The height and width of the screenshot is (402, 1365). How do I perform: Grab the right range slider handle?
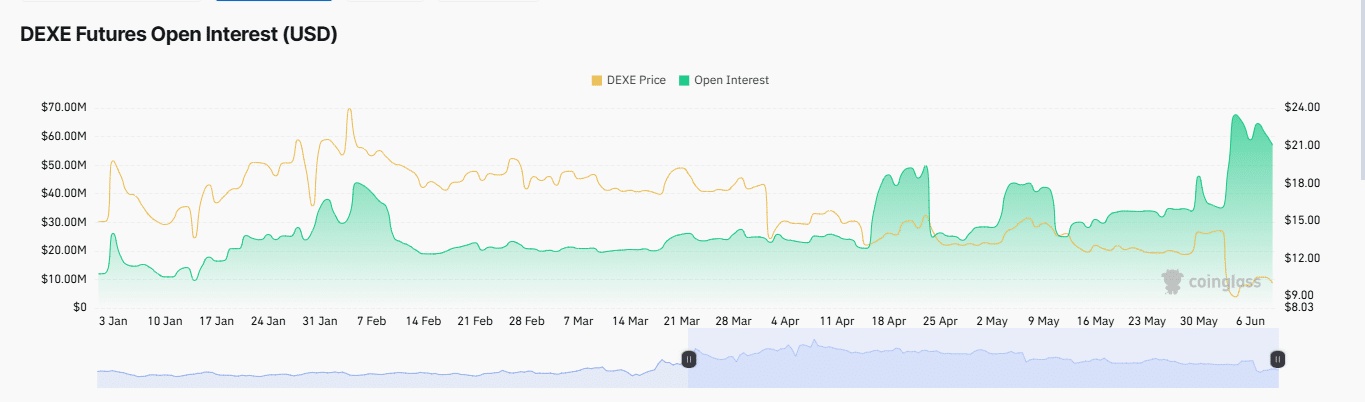click(x=1277, y=358)
